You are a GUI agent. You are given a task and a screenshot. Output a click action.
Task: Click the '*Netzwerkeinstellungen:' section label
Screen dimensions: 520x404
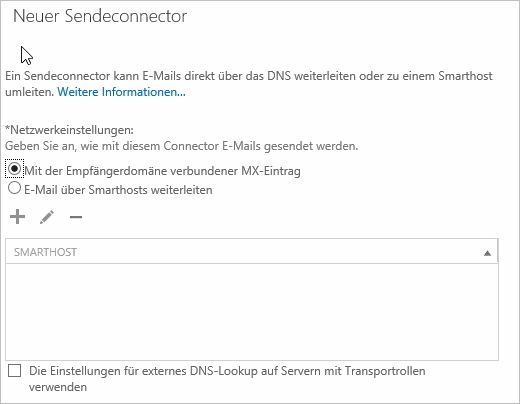coord(69,130)
